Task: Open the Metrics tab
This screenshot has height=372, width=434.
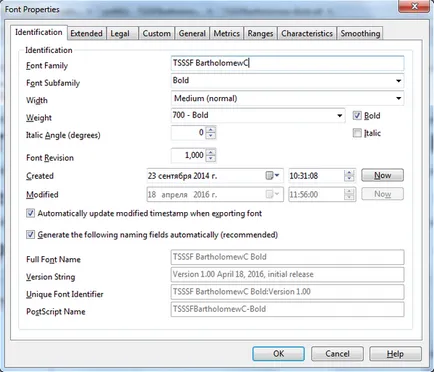Action: tap(227, 33)
